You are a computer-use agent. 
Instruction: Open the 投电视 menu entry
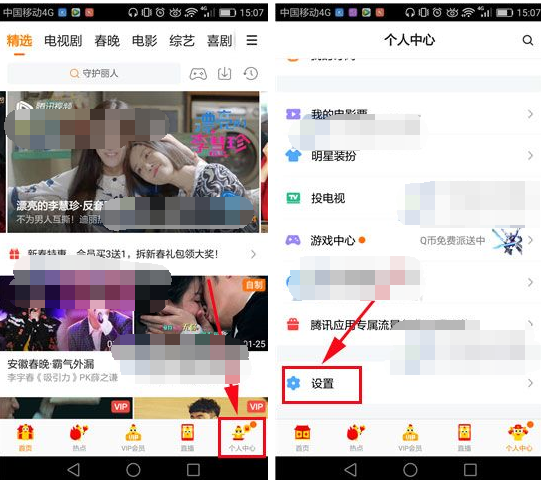pos(408,198)
